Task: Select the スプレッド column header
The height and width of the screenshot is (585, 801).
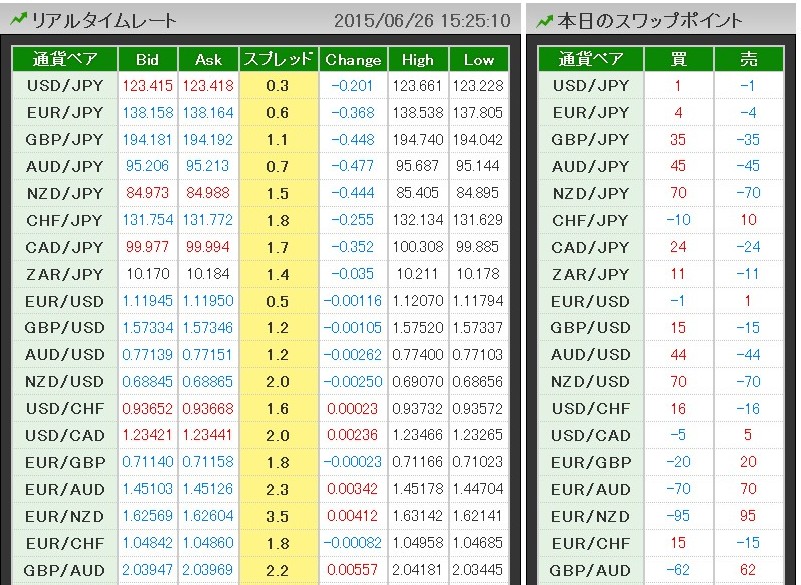Action: click(x=279, y=59)
